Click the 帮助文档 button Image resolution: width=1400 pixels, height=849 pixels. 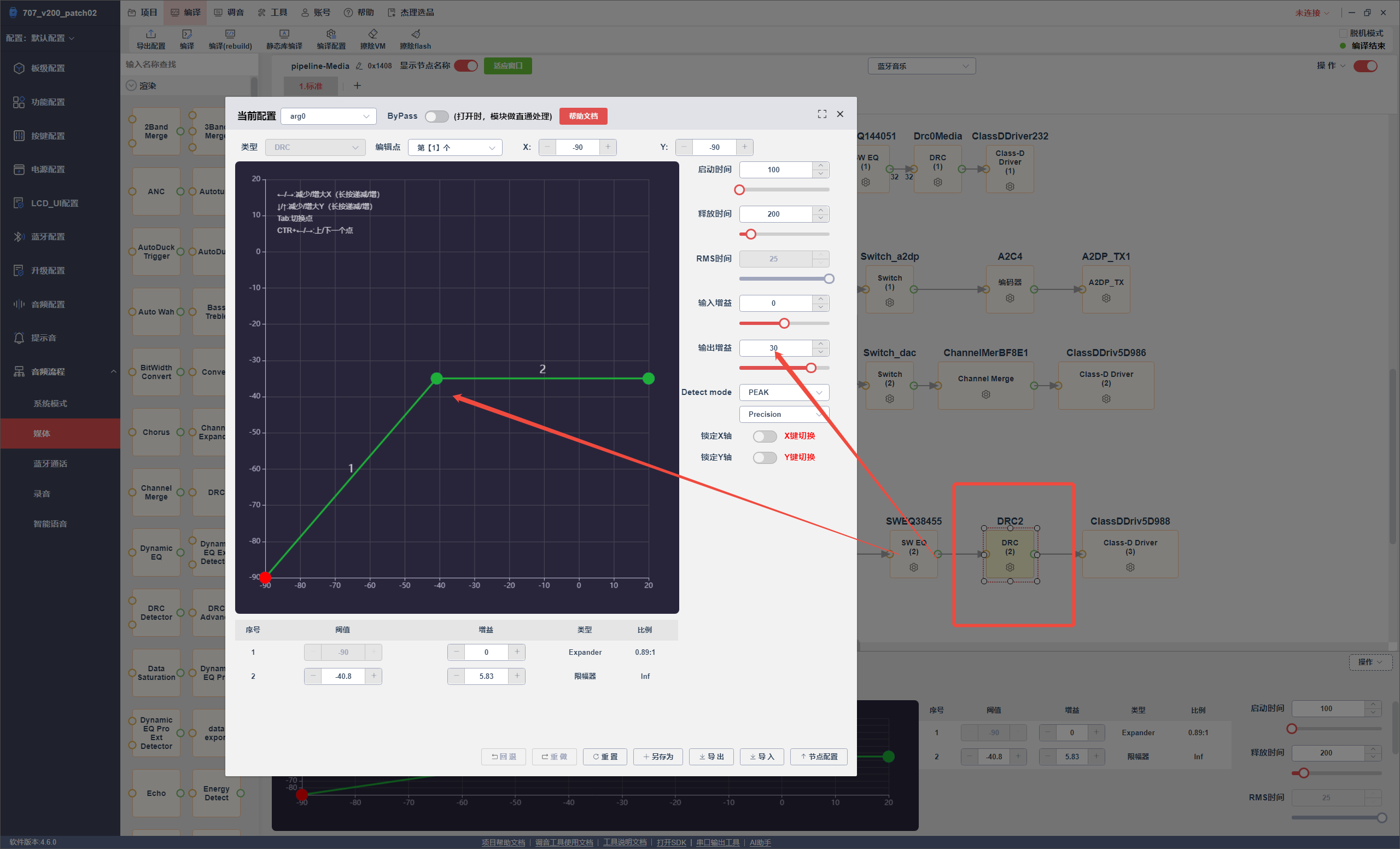(x=583, y=116)
